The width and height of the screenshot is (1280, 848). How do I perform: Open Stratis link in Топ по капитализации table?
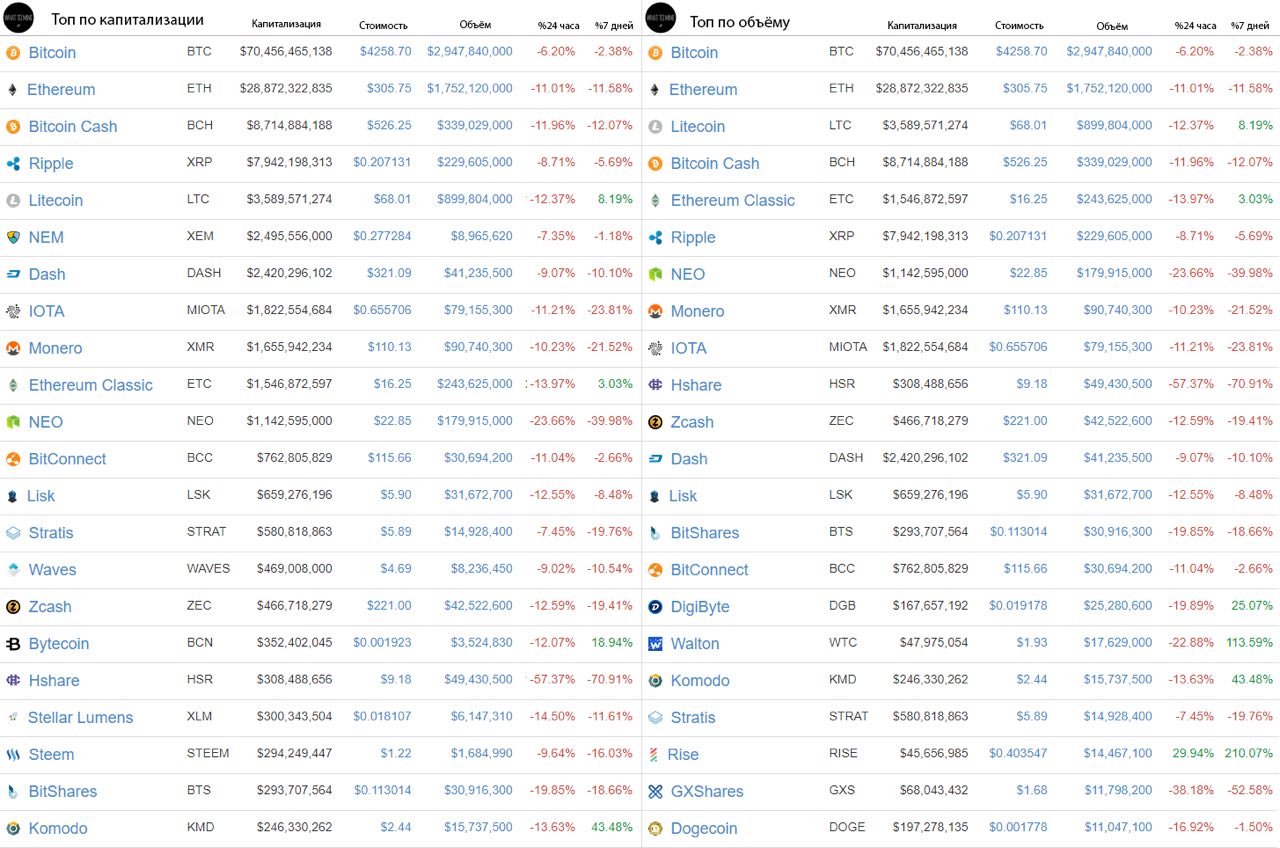click(51, 533)
